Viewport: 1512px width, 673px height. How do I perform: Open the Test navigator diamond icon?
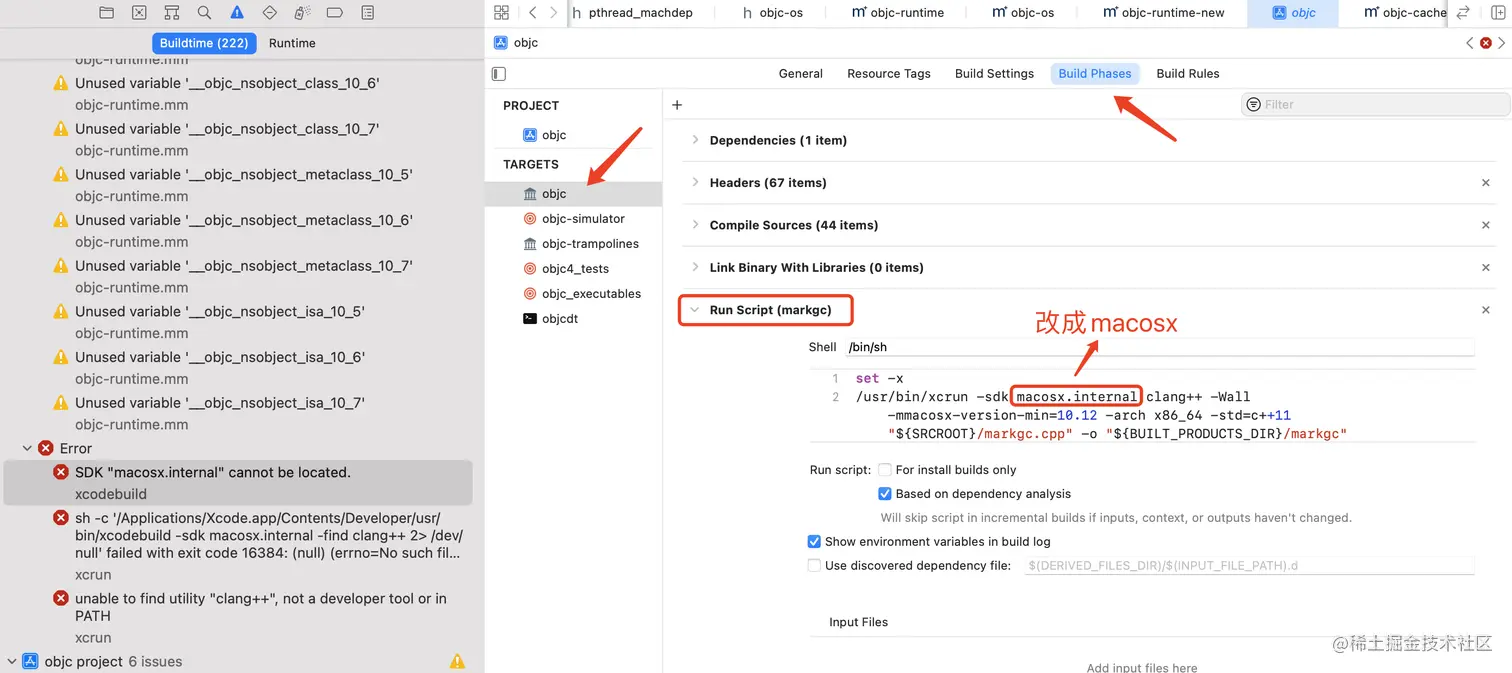point(269,13)
